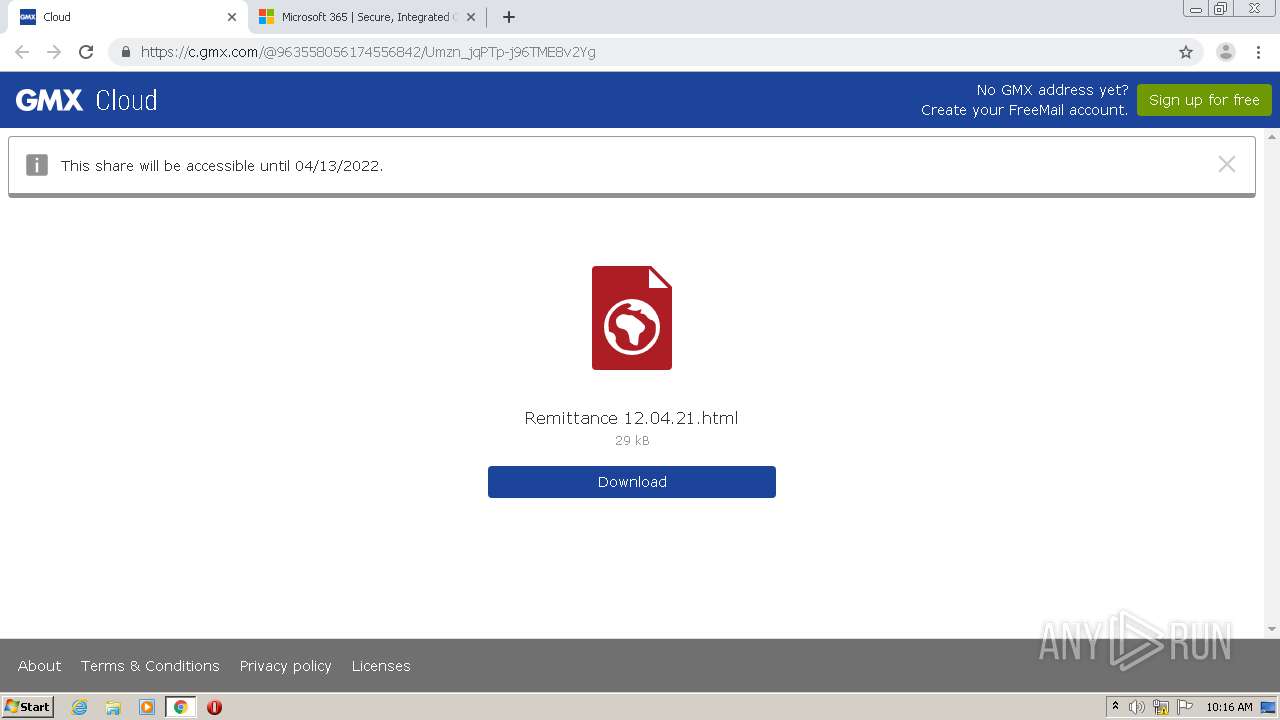The image size is (1280, 720).
Task: Click the Create your FreeMail account text
Action: click(x=1024, y=110)
